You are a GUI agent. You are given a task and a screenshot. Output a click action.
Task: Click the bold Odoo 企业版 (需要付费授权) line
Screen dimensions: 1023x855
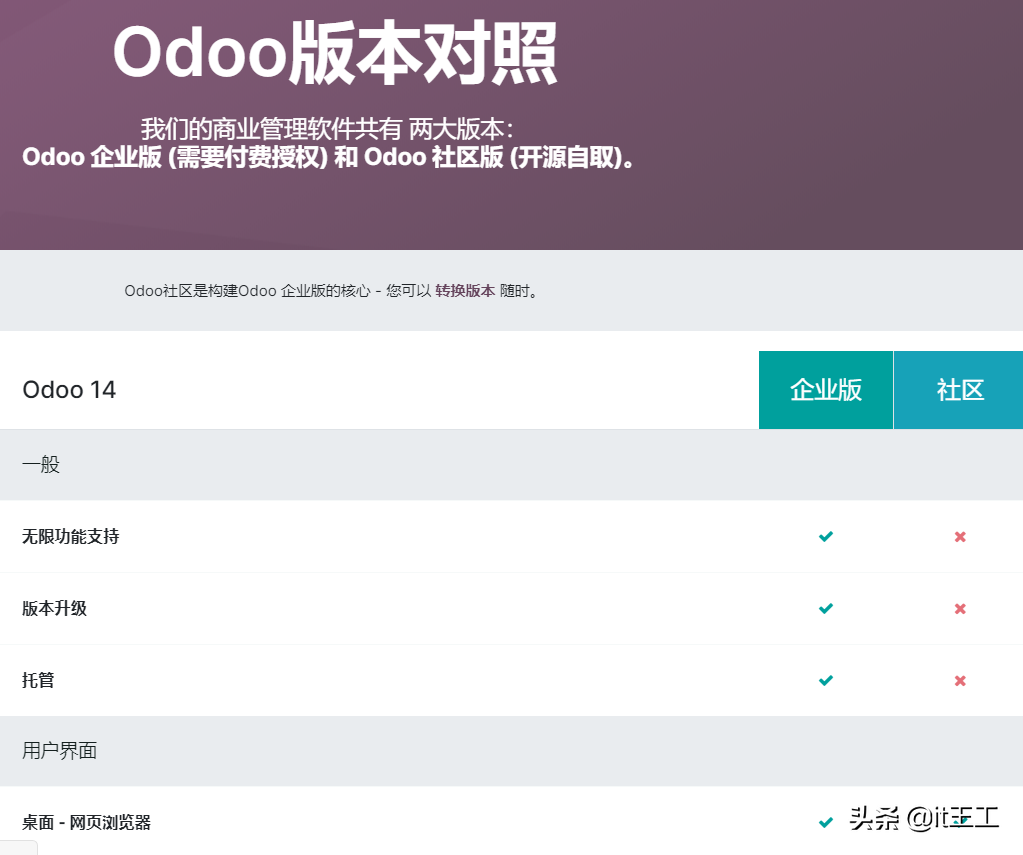(x=328, y=157)
